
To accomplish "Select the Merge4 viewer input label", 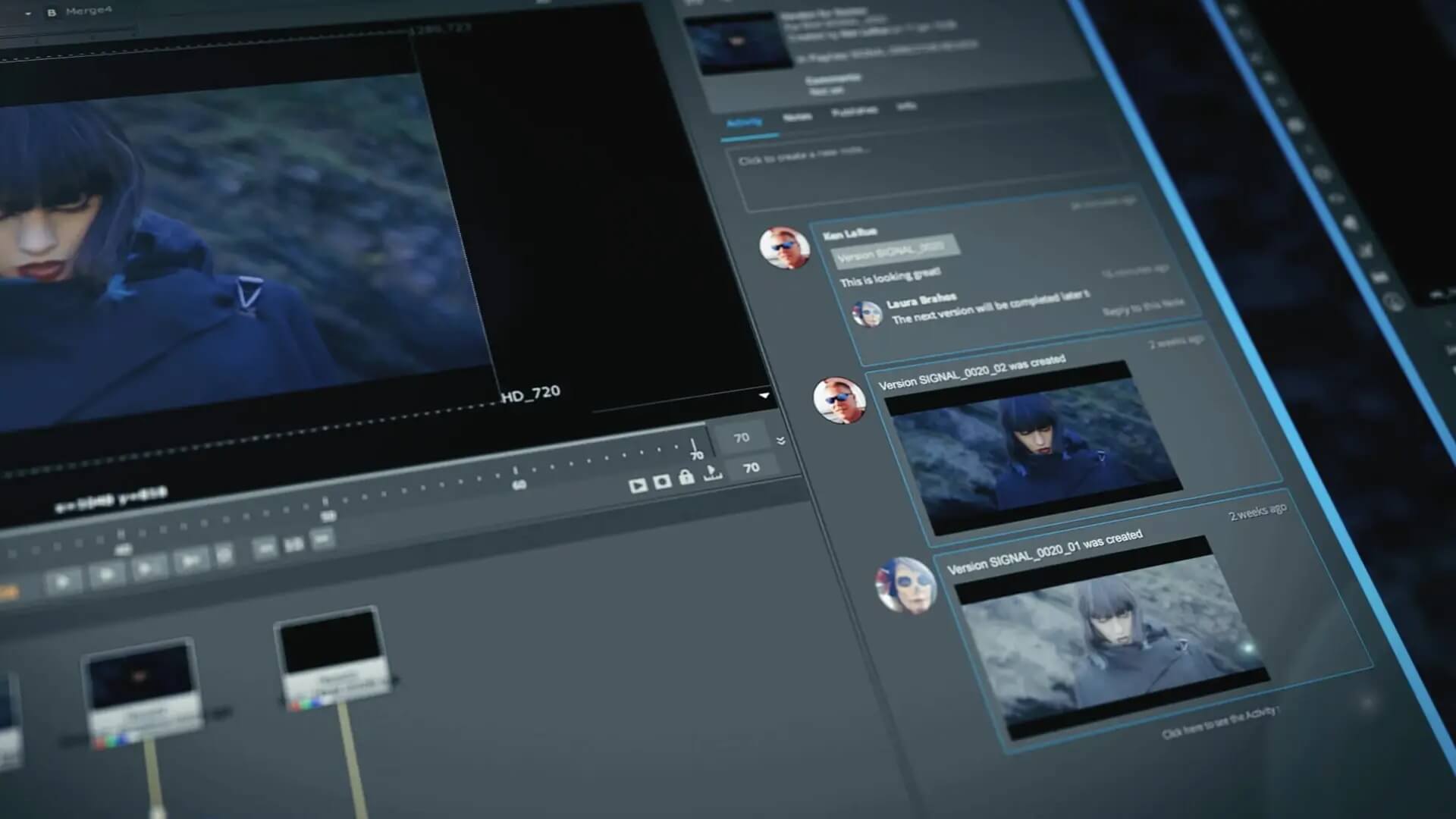I will pyautogui.click(x=88, y=11).
